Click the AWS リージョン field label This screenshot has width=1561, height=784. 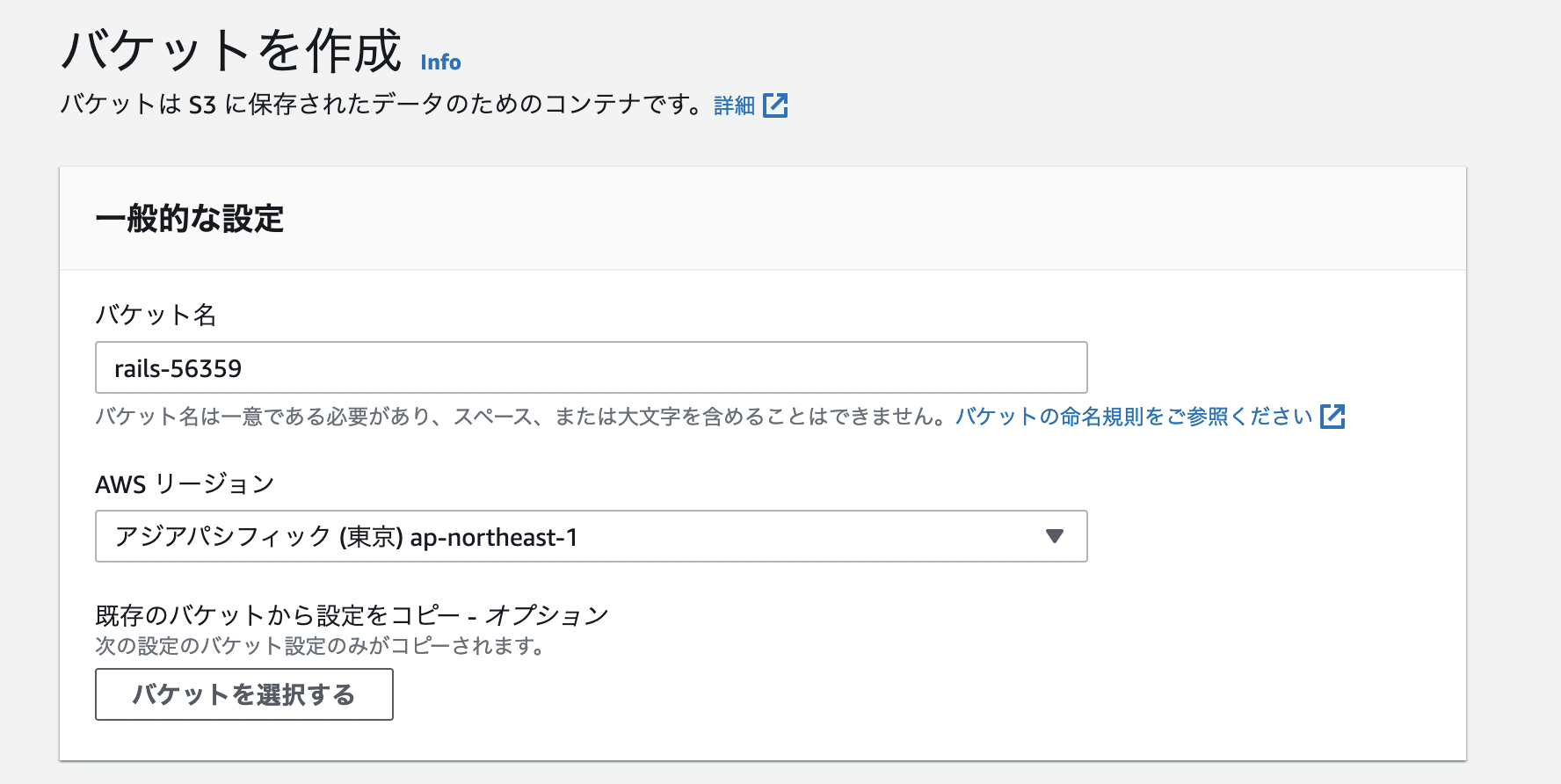coord(185,484)
